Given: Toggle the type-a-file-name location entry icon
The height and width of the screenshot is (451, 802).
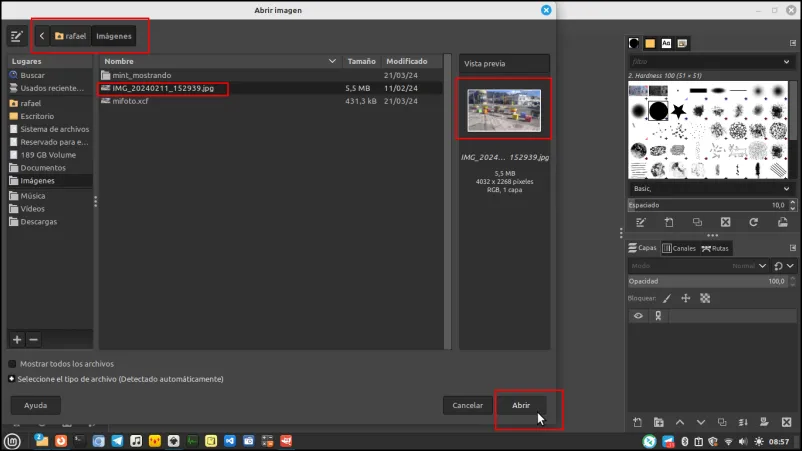Looking at the screenshot, I should point(17,36).
